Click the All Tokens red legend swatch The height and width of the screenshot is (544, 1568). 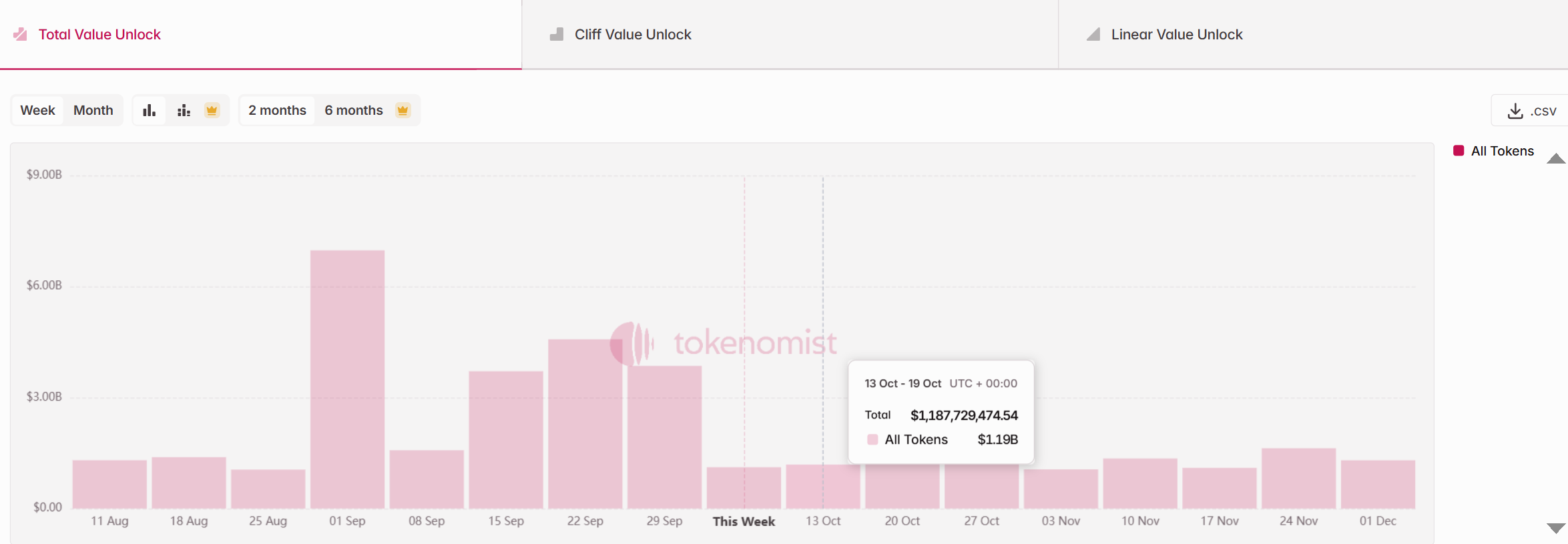coord(1459,151)
